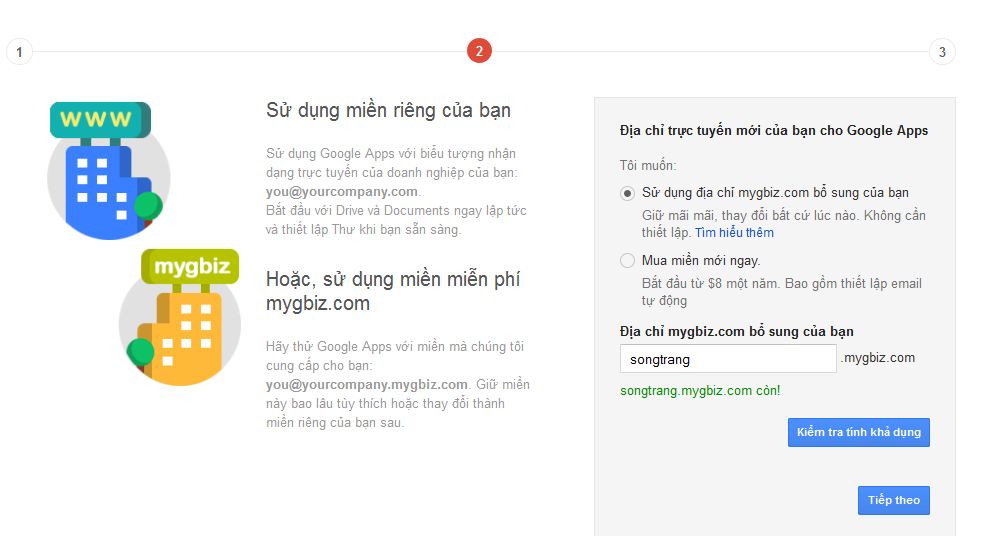Click the 'Địa chỉ trực tuyến mới' panel title
The width and height of the screenshot is (999, 536).
(774, 131)
